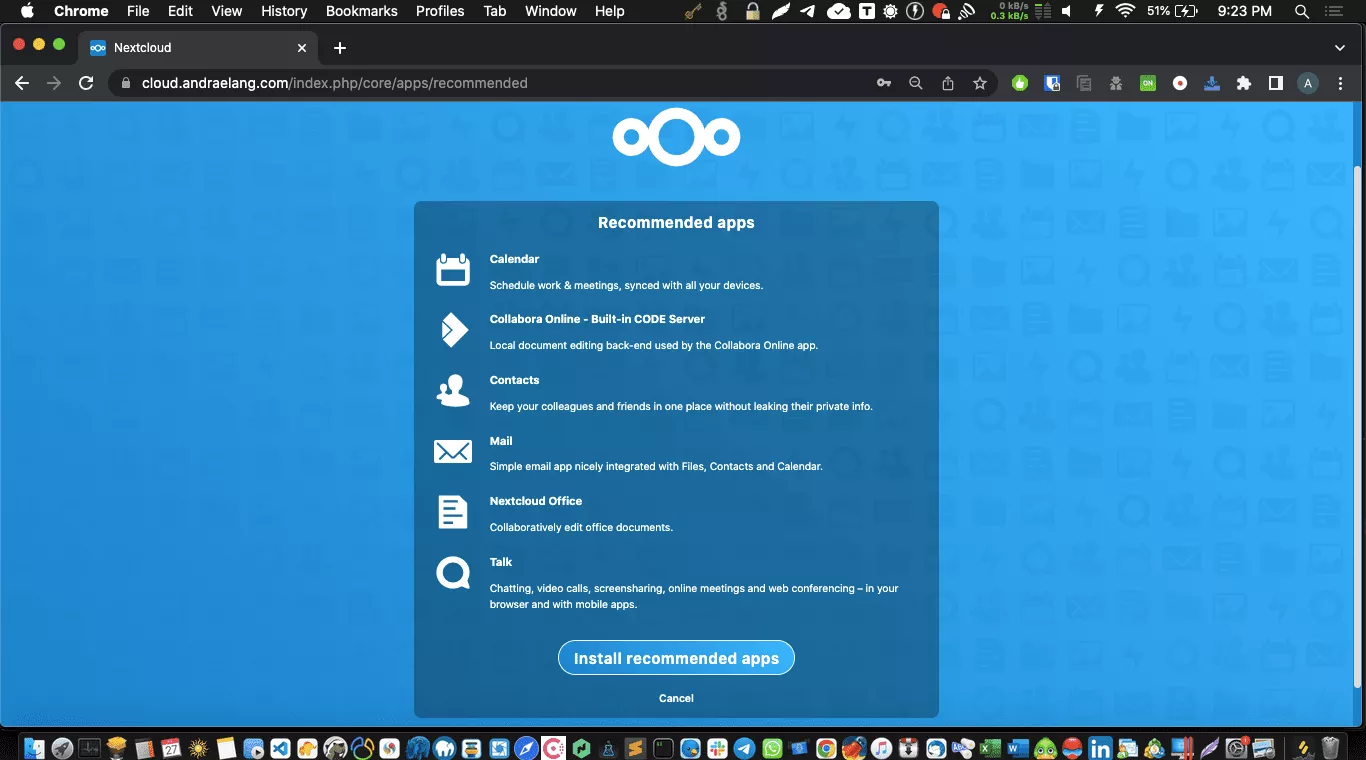Click the red record extension icon
Screen dimensions: 1366x760
click(1180, 83)
